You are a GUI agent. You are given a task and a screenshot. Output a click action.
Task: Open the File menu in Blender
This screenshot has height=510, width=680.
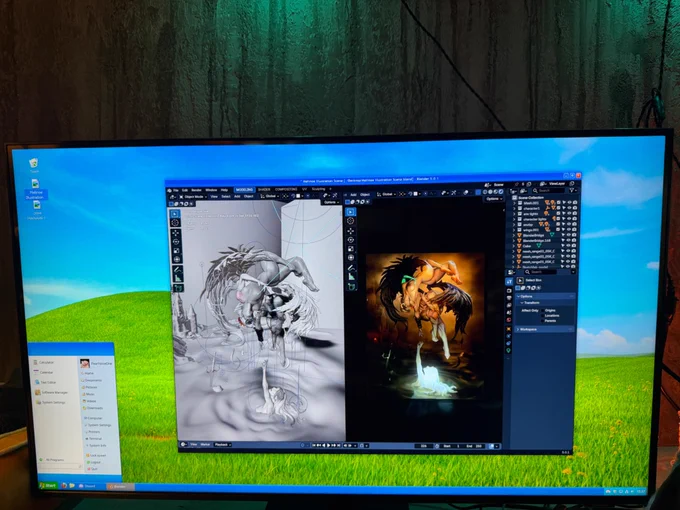(x=175, y=190)
